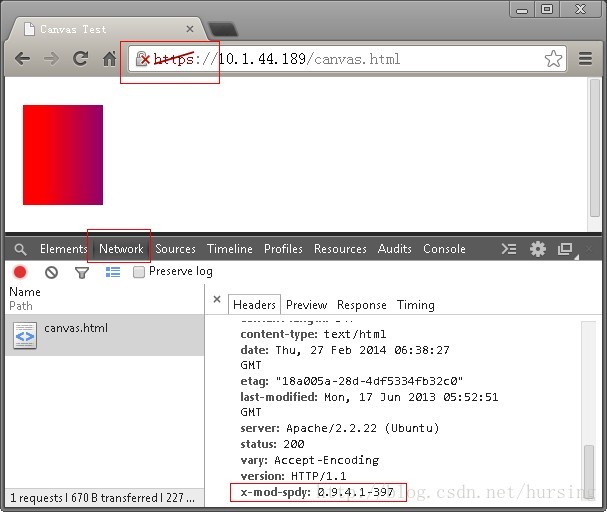Open the Timeline panel
The height and width of the screenshot is (512, 607).
(x=230, y=249)
